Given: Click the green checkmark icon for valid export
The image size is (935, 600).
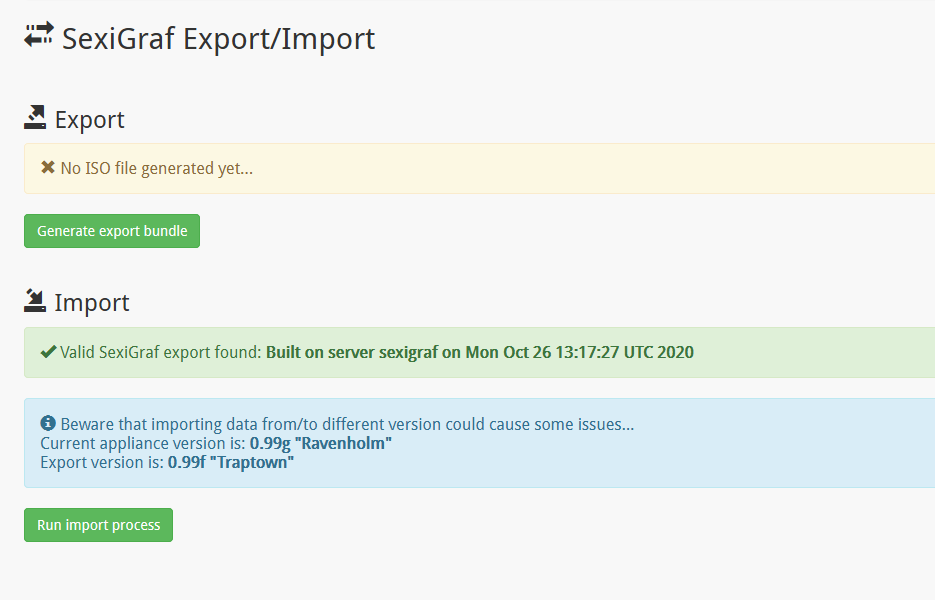Looking at the screenshot, I should tap(48, 352).
